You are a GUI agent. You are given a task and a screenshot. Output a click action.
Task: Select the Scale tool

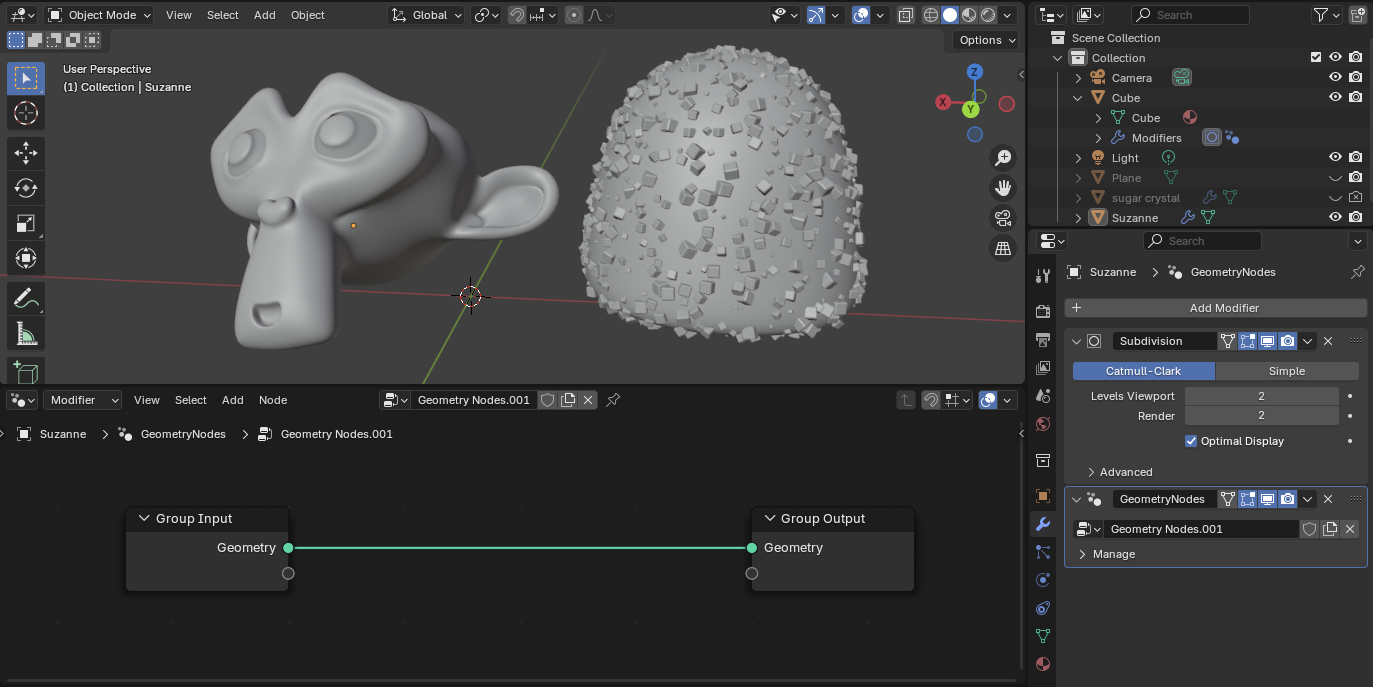point(26,223)
